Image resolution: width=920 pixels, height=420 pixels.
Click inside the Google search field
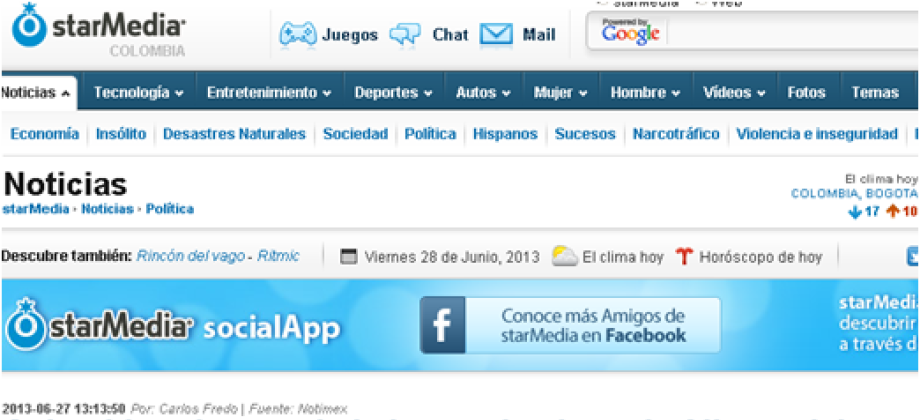pyautogui.click(x=792, y=32)
